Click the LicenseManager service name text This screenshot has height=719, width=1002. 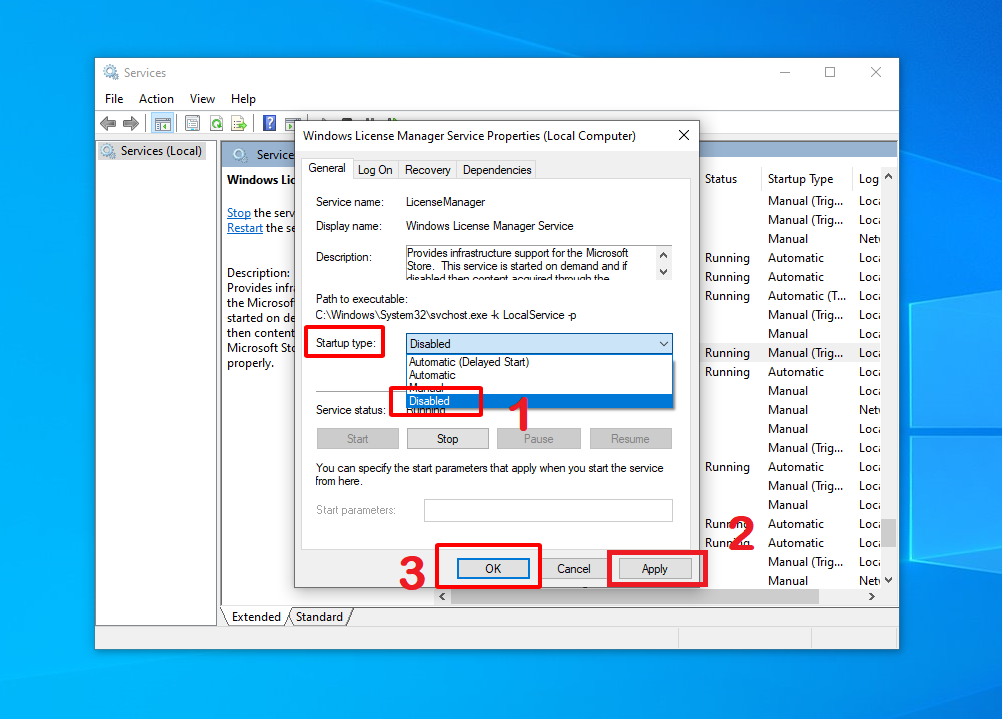[x=445, y=202]
